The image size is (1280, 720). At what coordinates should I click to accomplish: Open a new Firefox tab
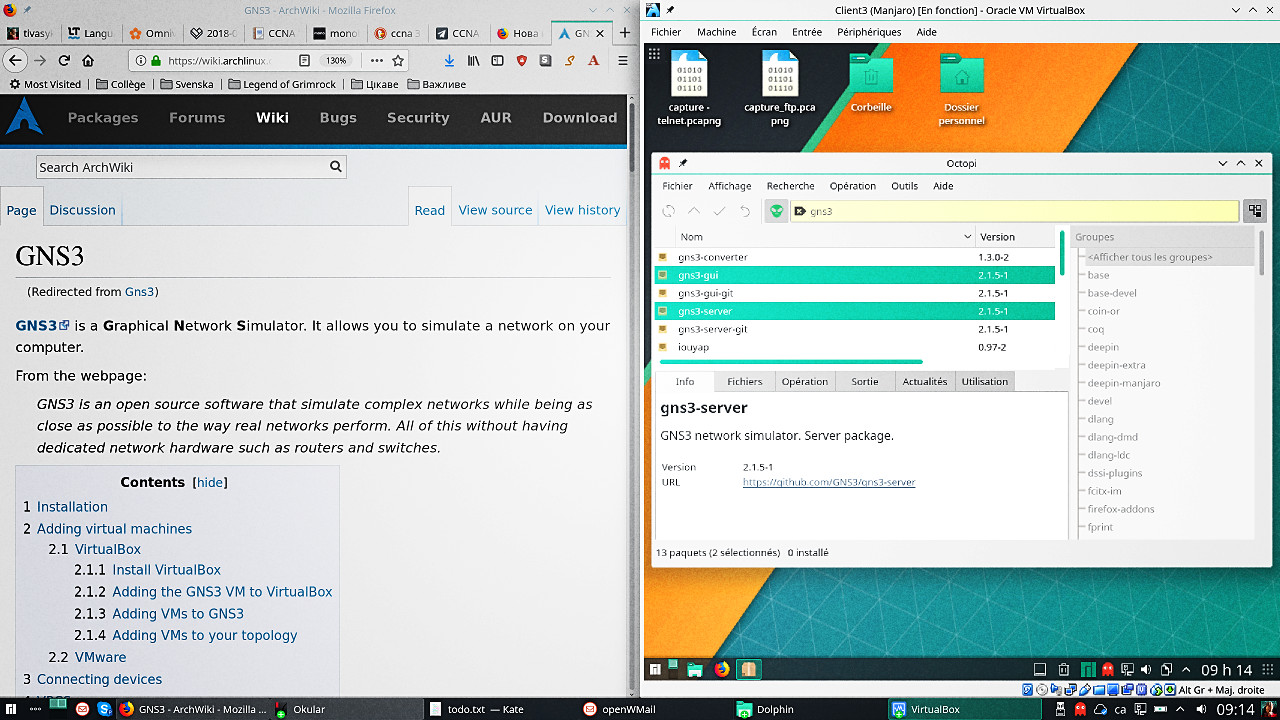click(x=625, y=32)
